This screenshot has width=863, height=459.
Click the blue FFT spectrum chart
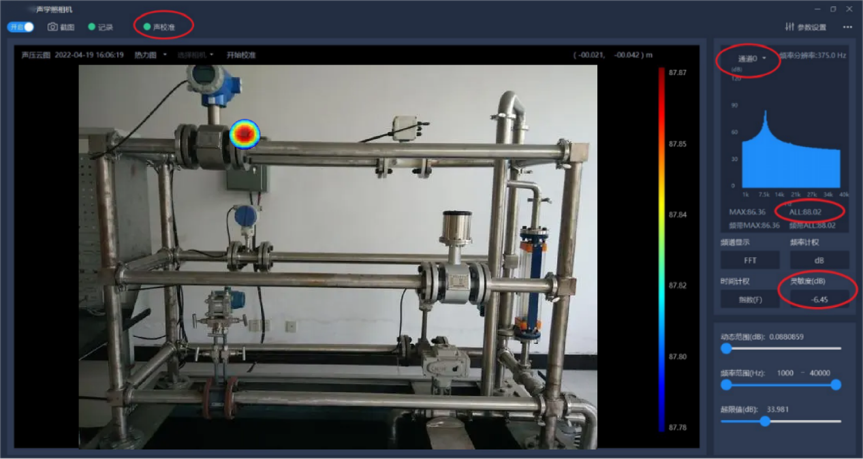tap(791, 150)
